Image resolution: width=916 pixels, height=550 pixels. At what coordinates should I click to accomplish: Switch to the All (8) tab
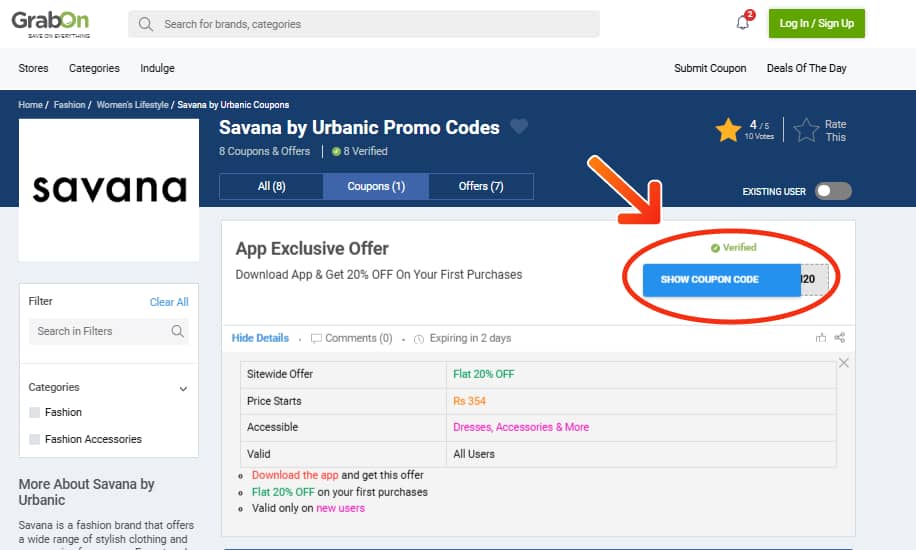pos(271,186)
